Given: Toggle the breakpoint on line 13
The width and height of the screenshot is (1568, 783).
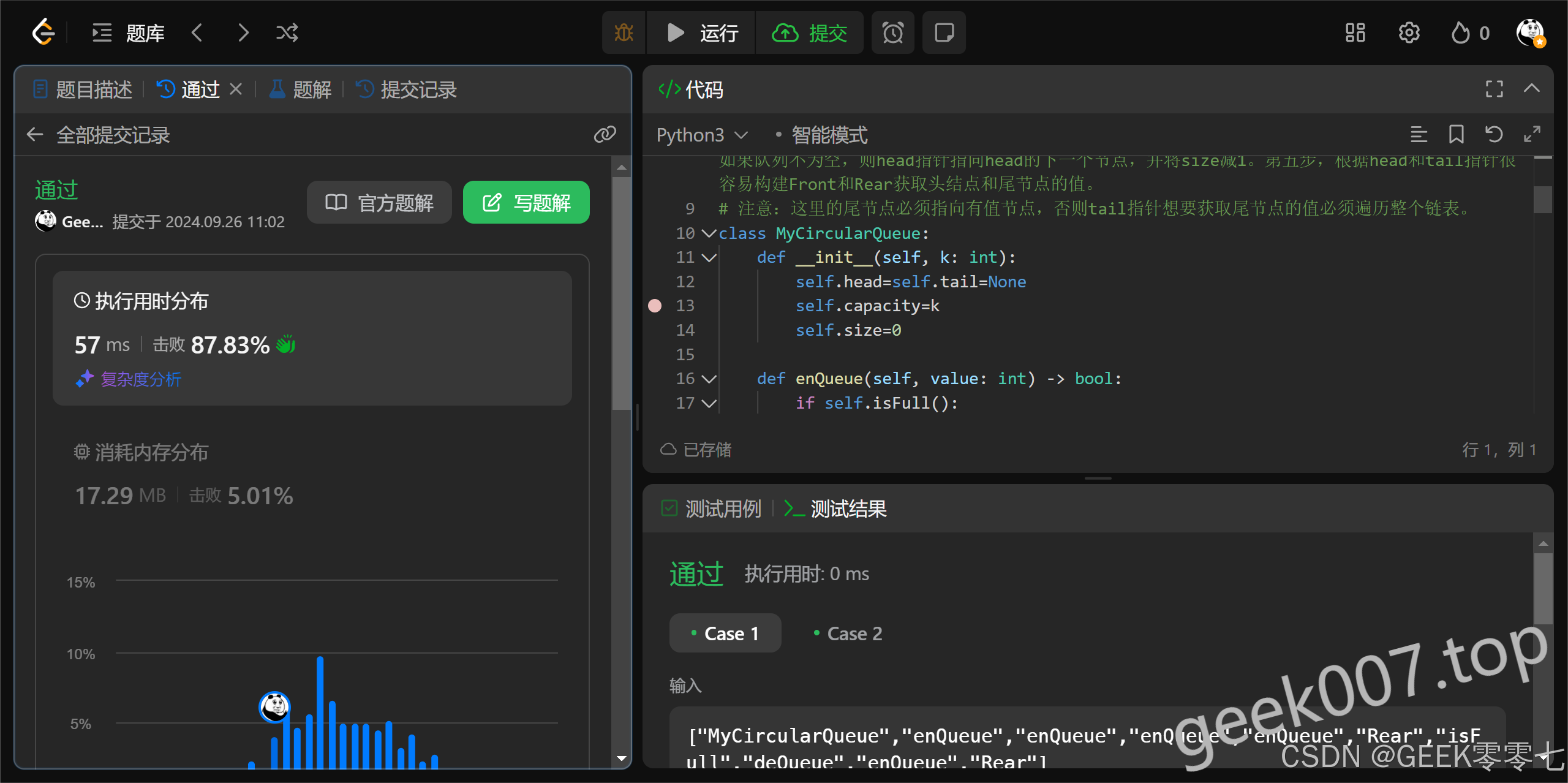Looking at the screenshot, I should click(x=655, y=306).
